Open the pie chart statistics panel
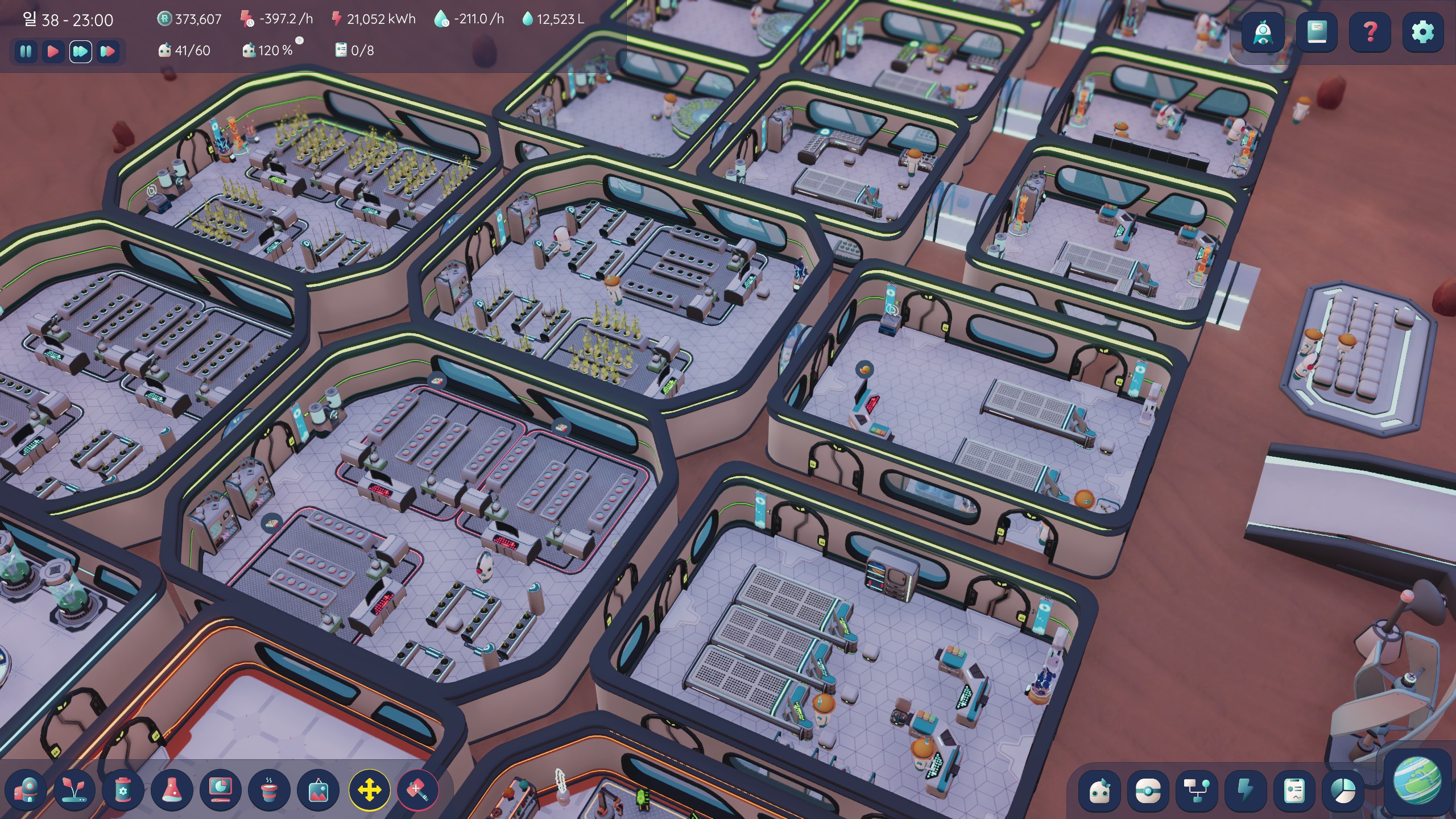1456x819 pixels. click(1343, 791)
